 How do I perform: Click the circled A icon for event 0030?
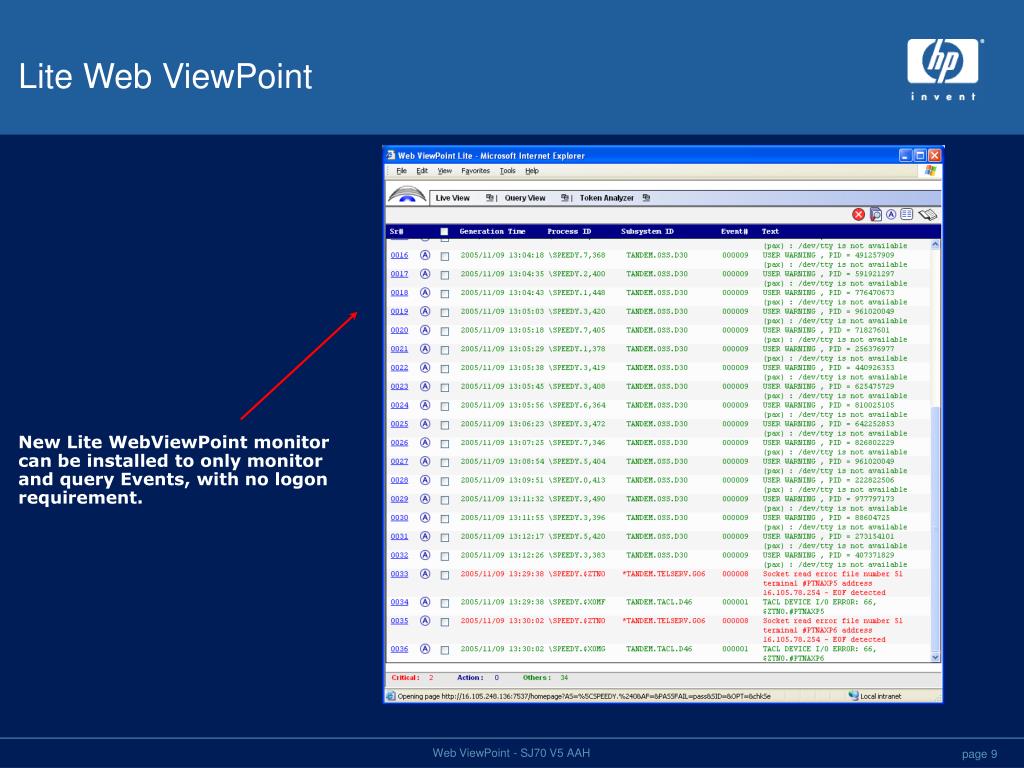(x=425, y=518)
